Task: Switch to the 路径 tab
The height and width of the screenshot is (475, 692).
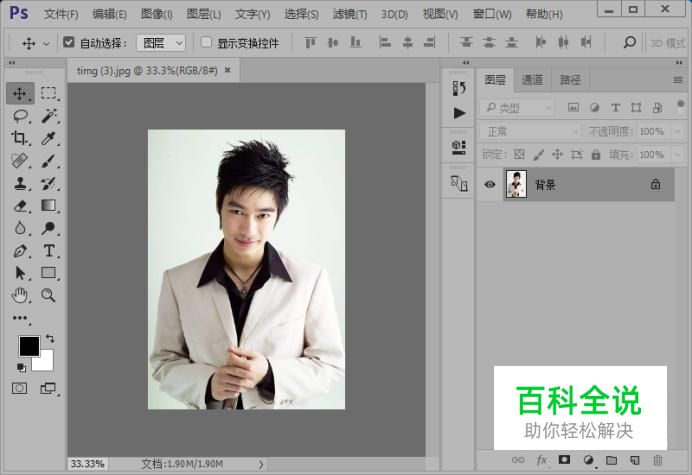Action: point(570,80)
